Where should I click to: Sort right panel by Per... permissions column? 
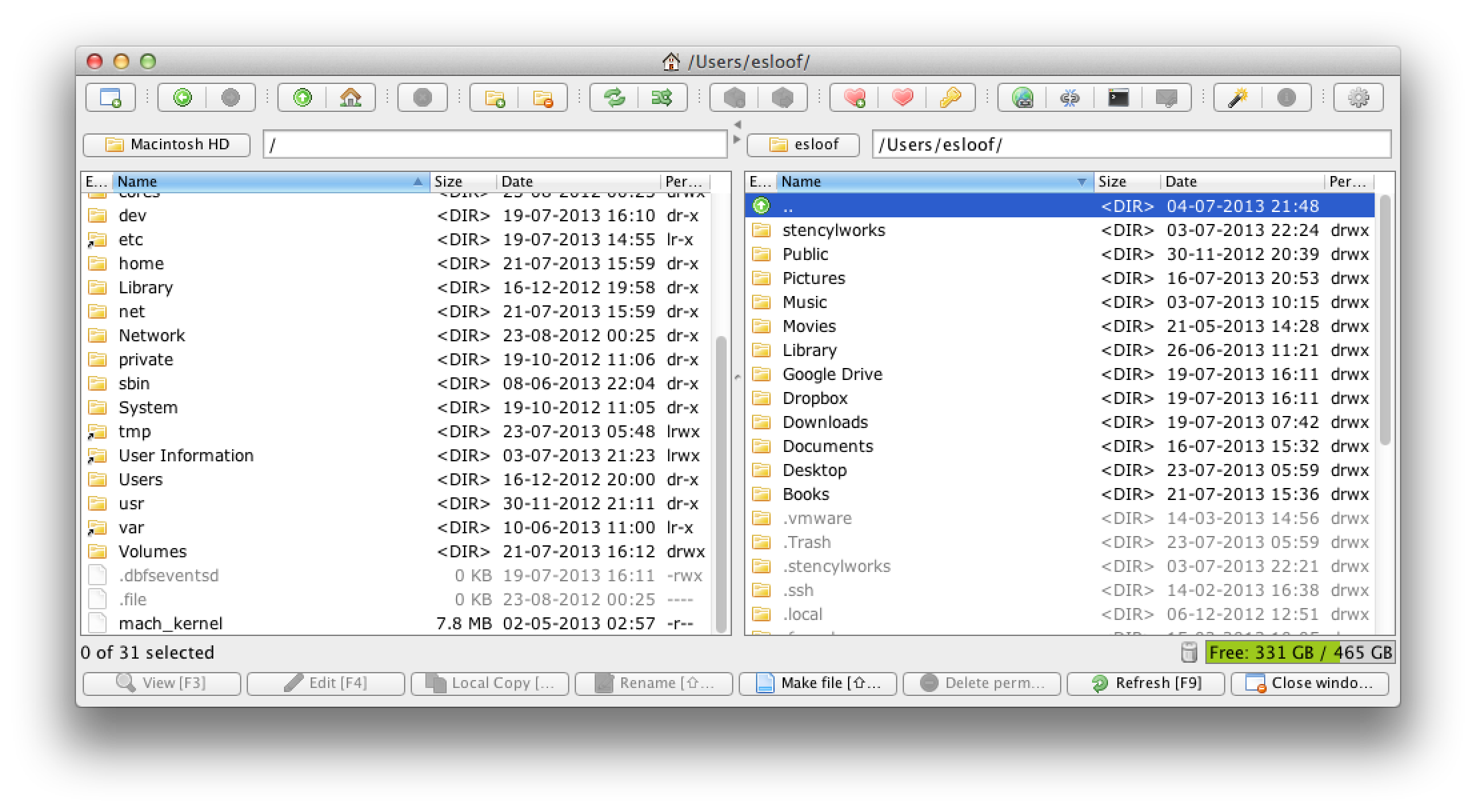pyautogui.click(x=1350, y=181)
